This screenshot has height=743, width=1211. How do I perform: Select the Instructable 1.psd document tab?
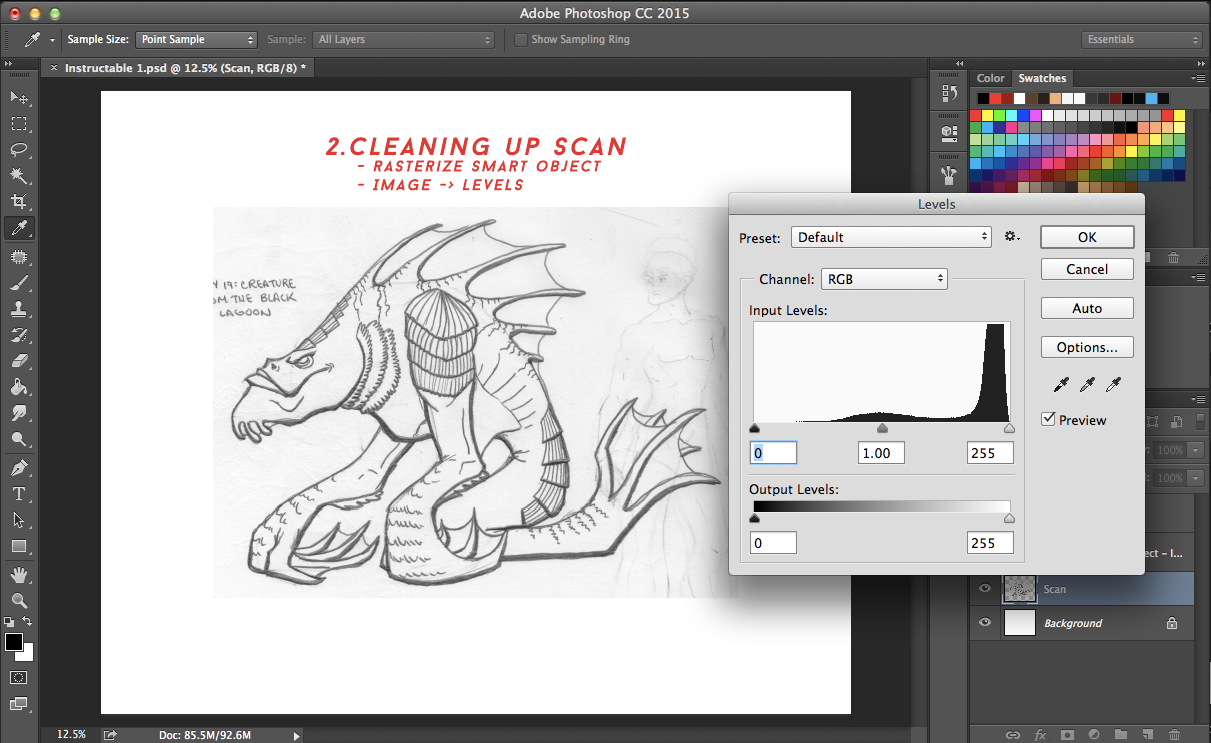185,68
